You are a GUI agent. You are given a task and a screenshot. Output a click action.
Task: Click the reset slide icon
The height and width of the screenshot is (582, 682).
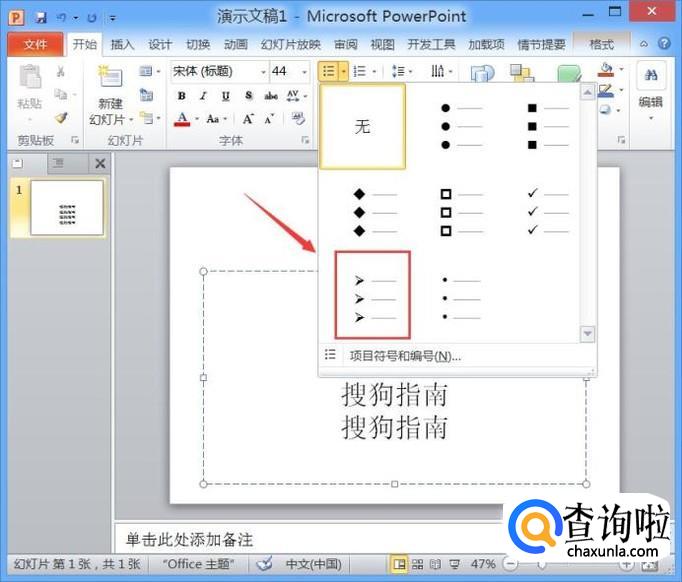point(146,94)
